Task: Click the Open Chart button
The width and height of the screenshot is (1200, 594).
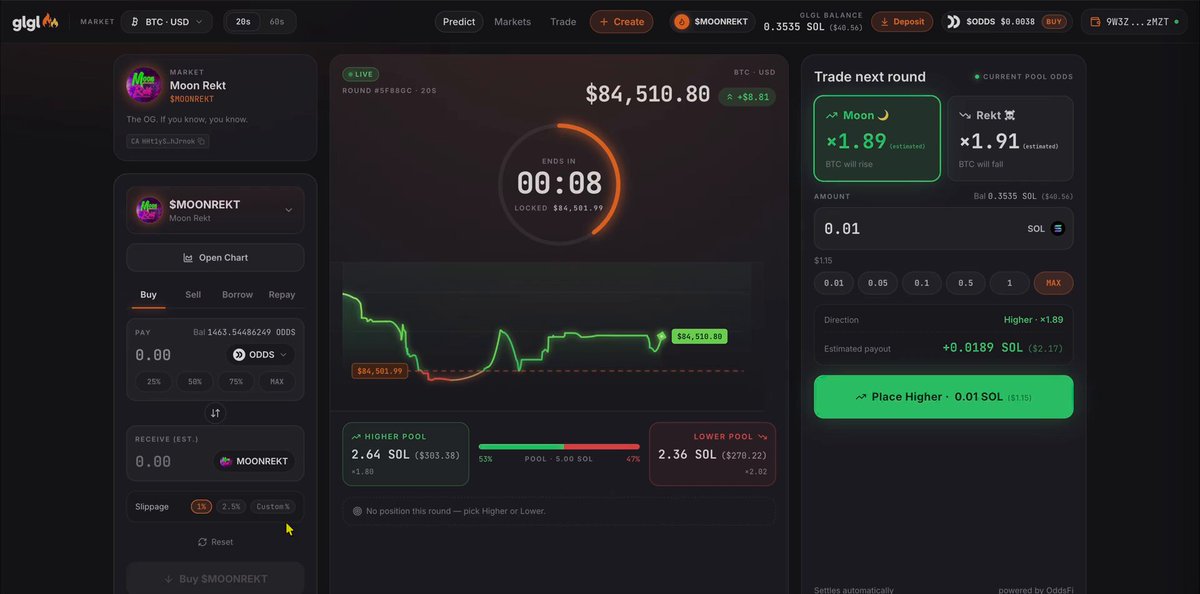Action: tap(215, 257)
